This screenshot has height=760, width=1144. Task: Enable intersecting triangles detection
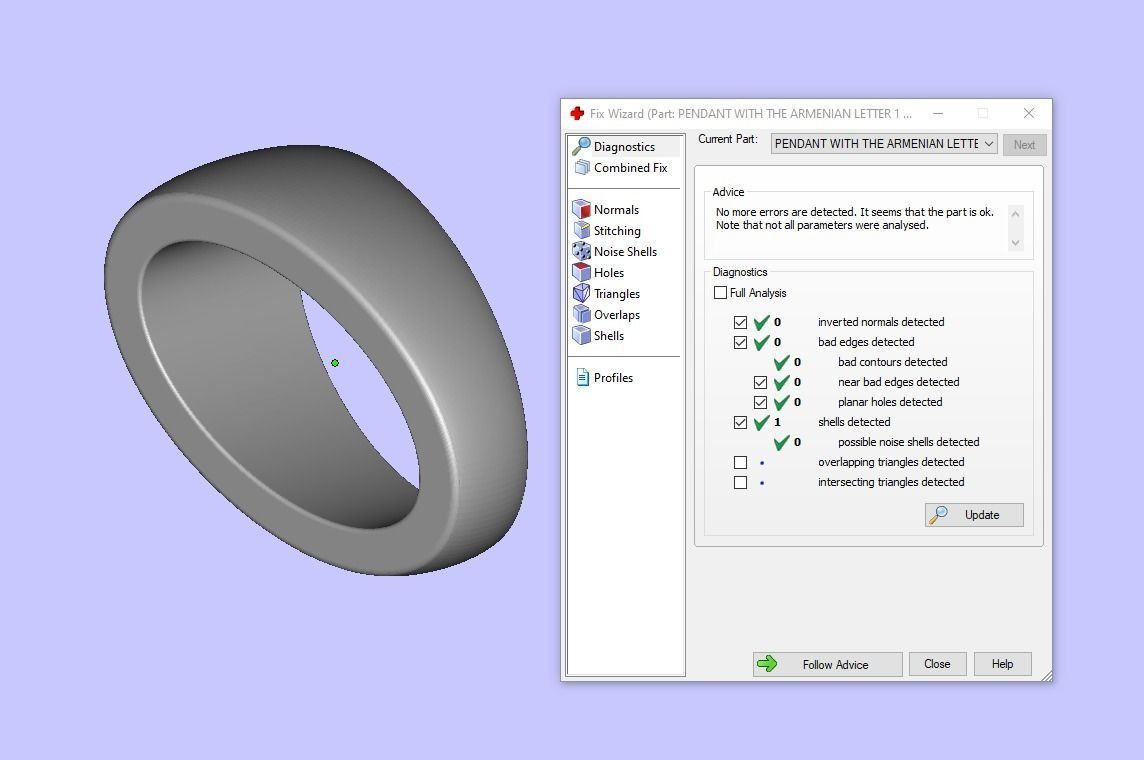tap(741, 482)
